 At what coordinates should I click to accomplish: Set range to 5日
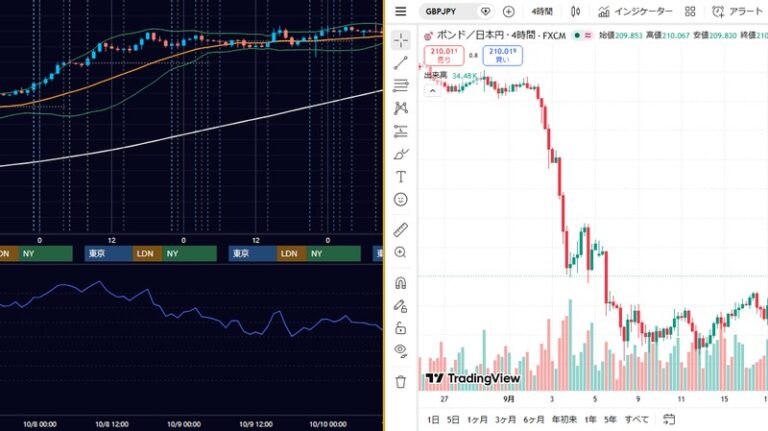click(453, 420)
